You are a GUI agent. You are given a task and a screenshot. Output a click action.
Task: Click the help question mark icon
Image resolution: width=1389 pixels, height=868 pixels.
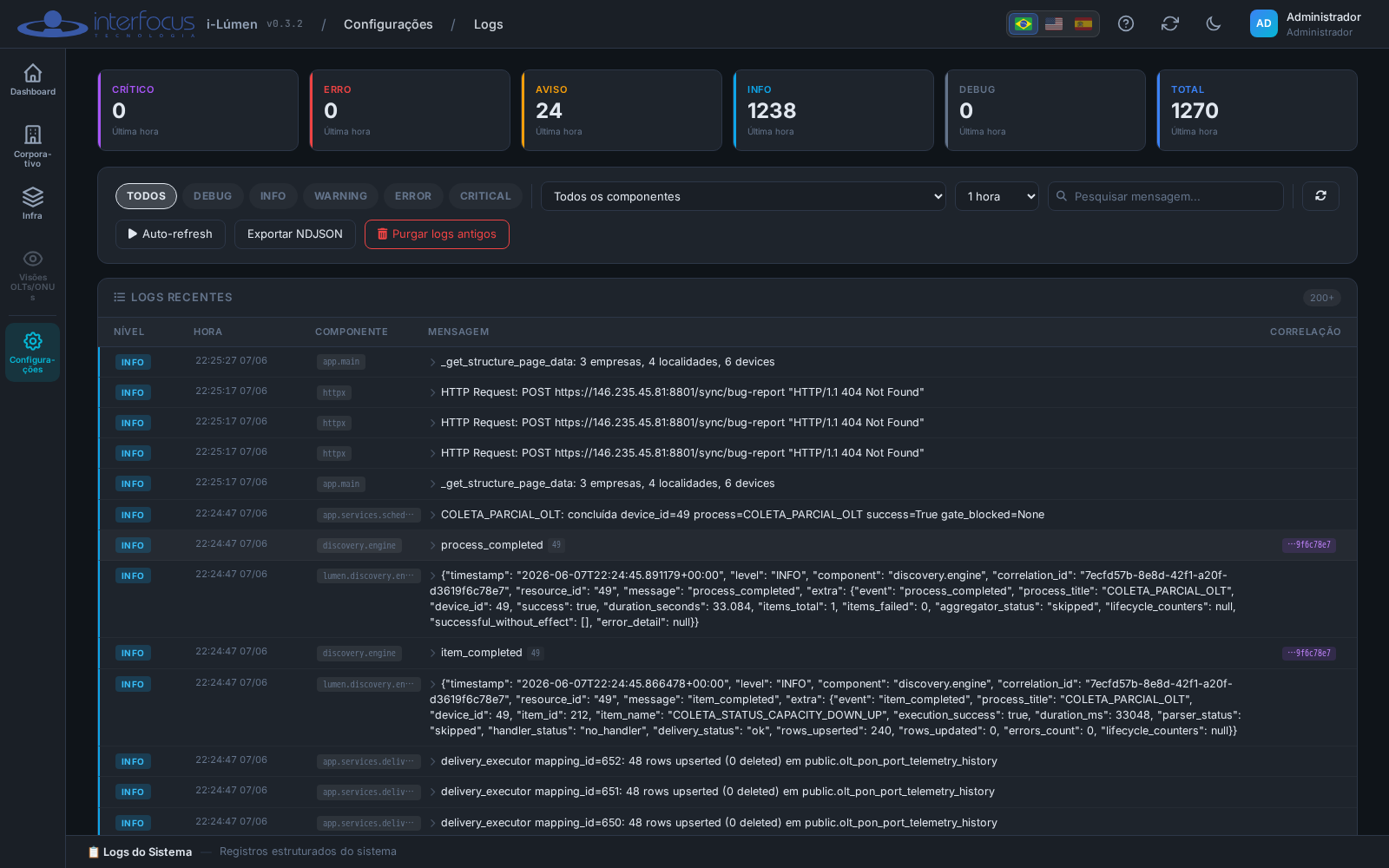point(1126,23)
